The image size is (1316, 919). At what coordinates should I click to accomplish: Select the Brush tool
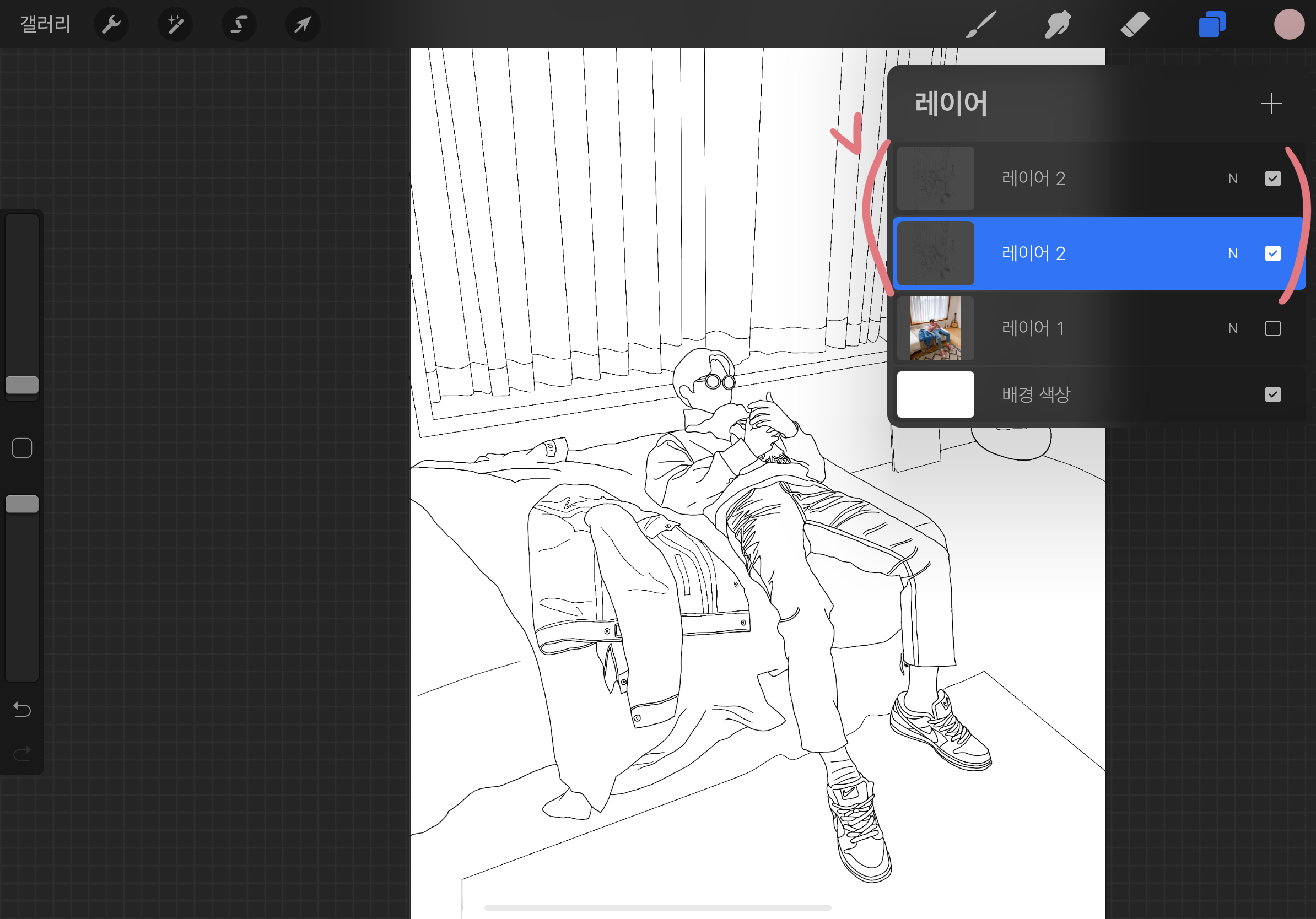point(981,25)
